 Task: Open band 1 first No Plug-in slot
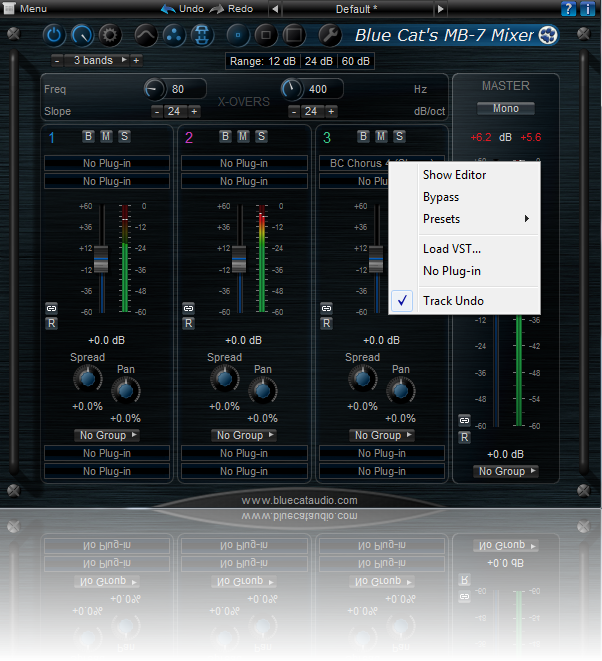tap(107, 163)
